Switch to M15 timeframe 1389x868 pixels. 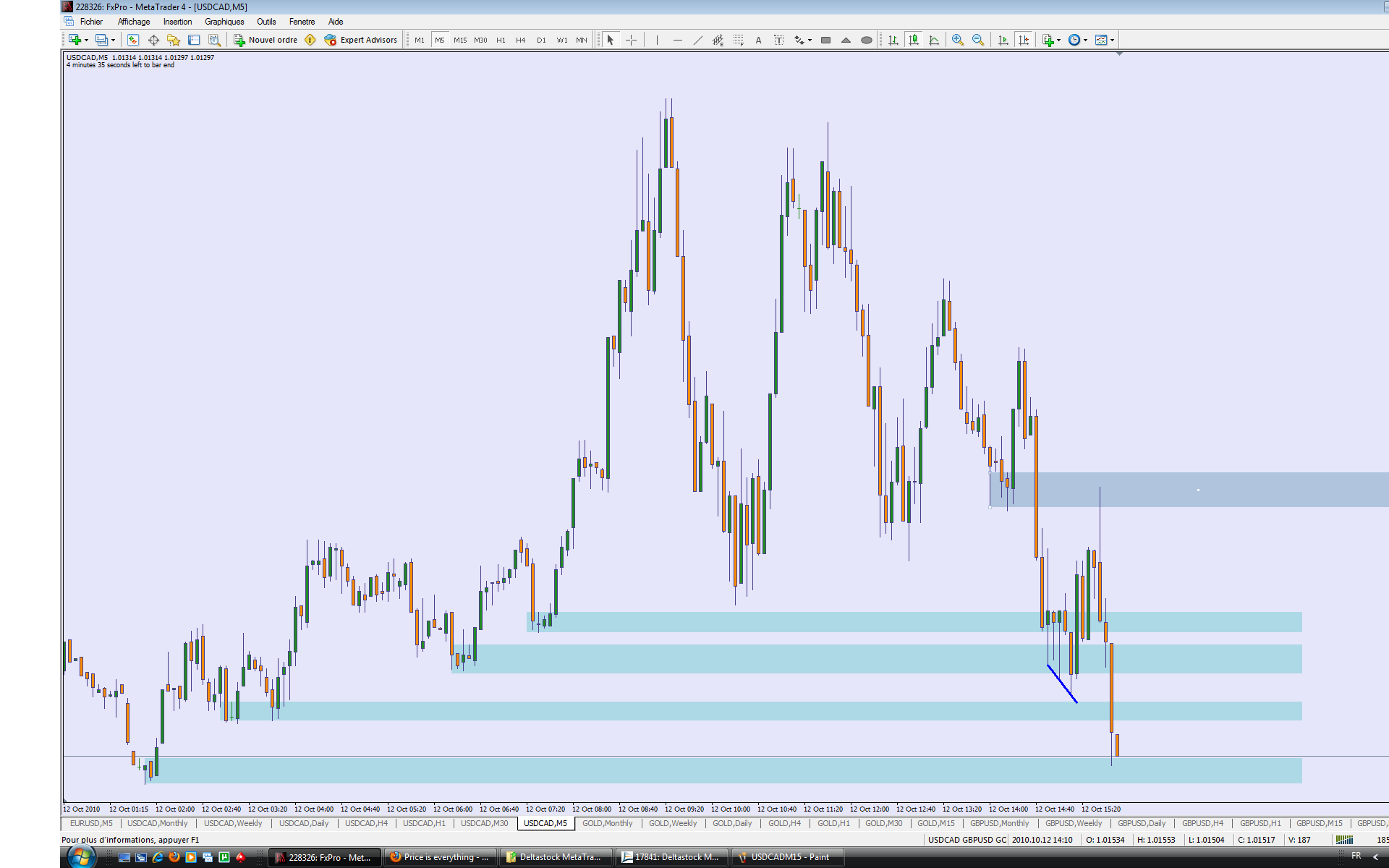coord(460,40)
